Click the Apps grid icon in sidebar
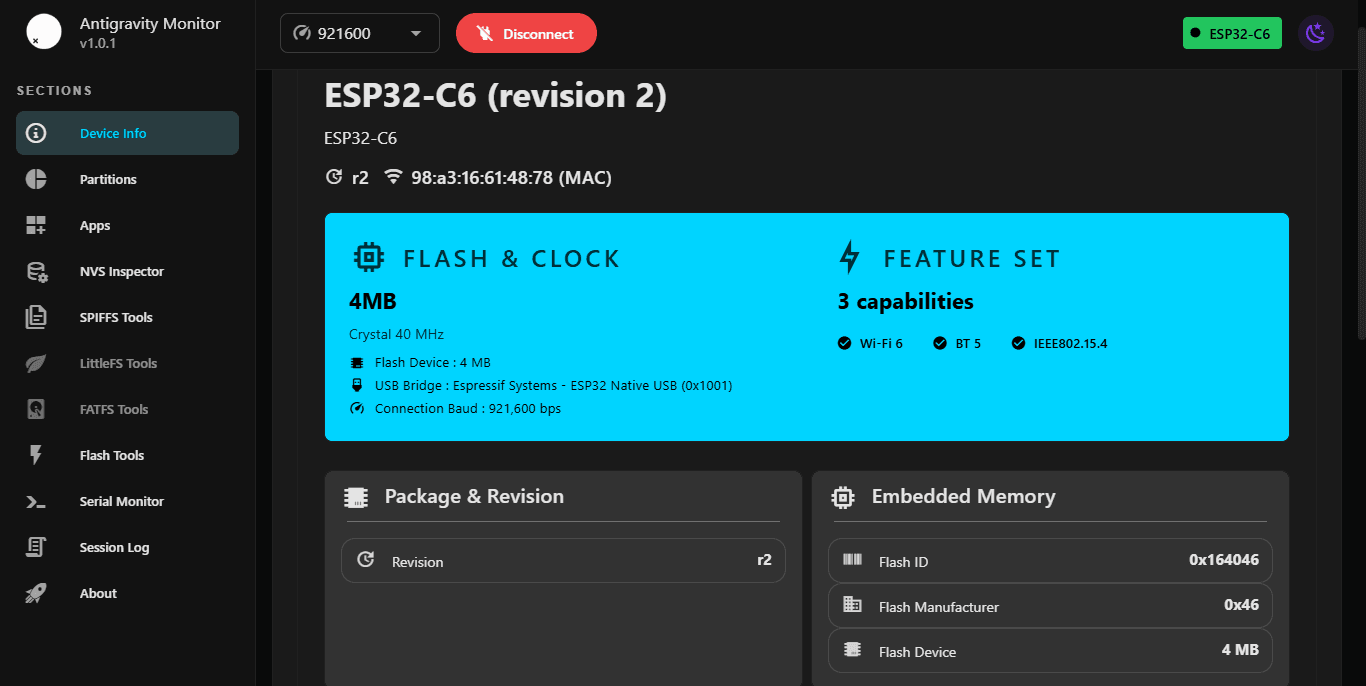 (36, 225)
